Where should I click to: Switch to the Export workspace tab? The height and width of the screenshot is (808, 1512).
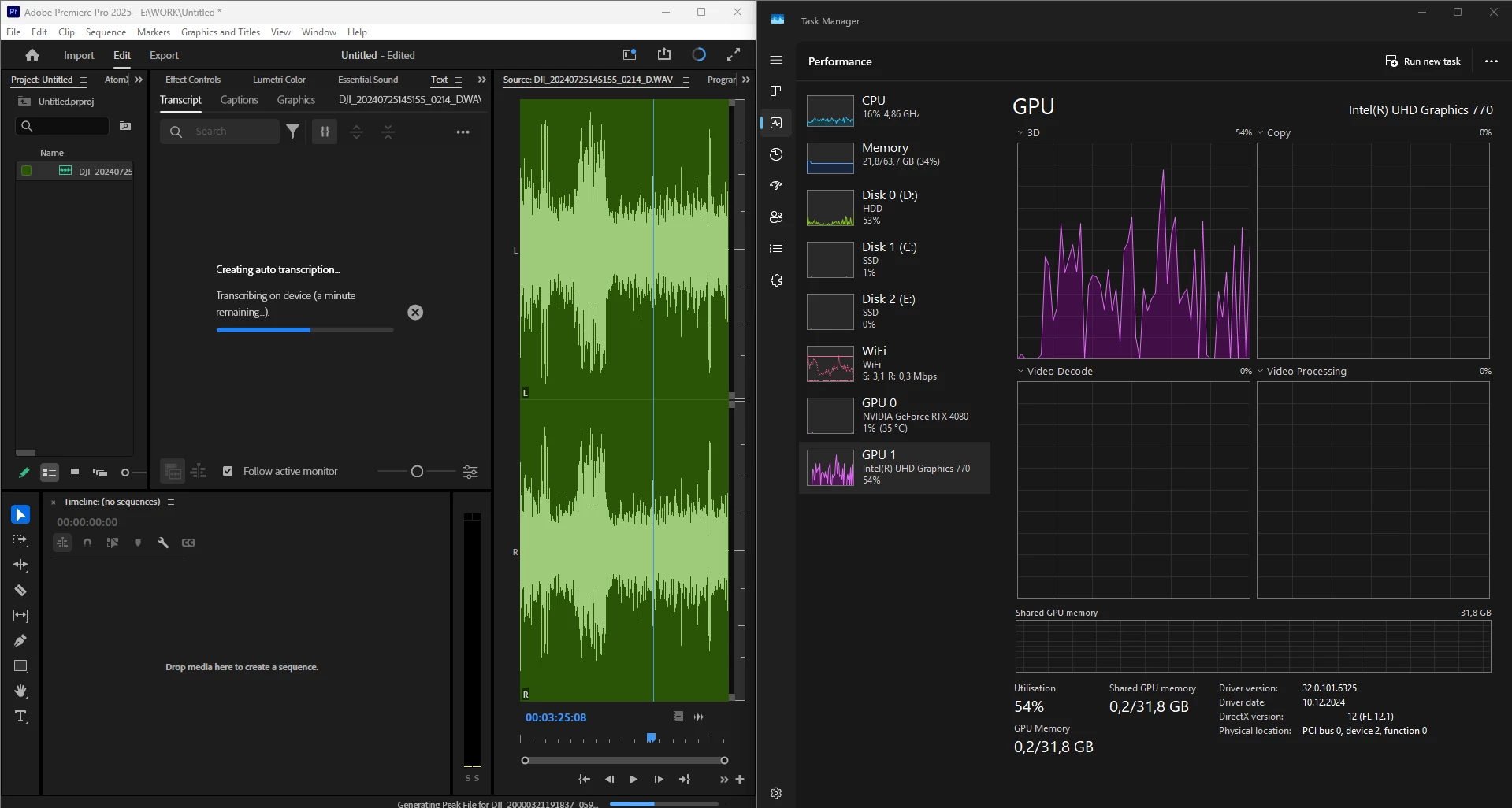click(x=164, y=55)
